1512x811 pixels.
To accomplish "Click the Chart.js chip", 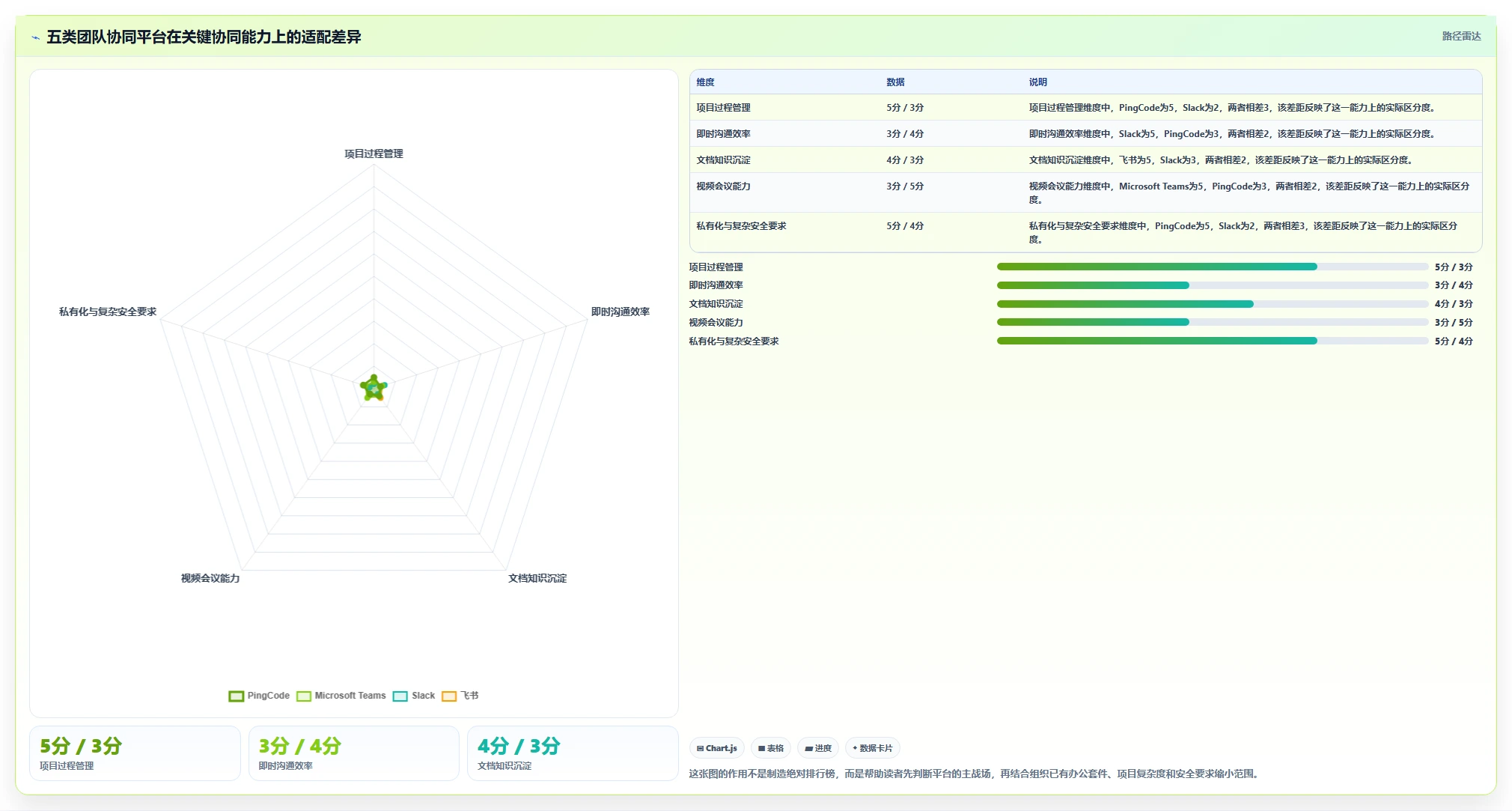I will point(717,748).
